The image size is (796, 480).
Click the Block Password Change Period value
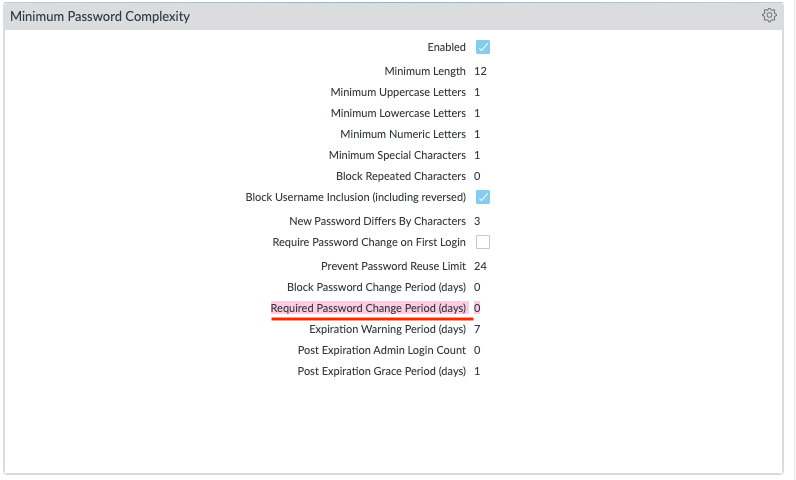click(x=477, y=288)
